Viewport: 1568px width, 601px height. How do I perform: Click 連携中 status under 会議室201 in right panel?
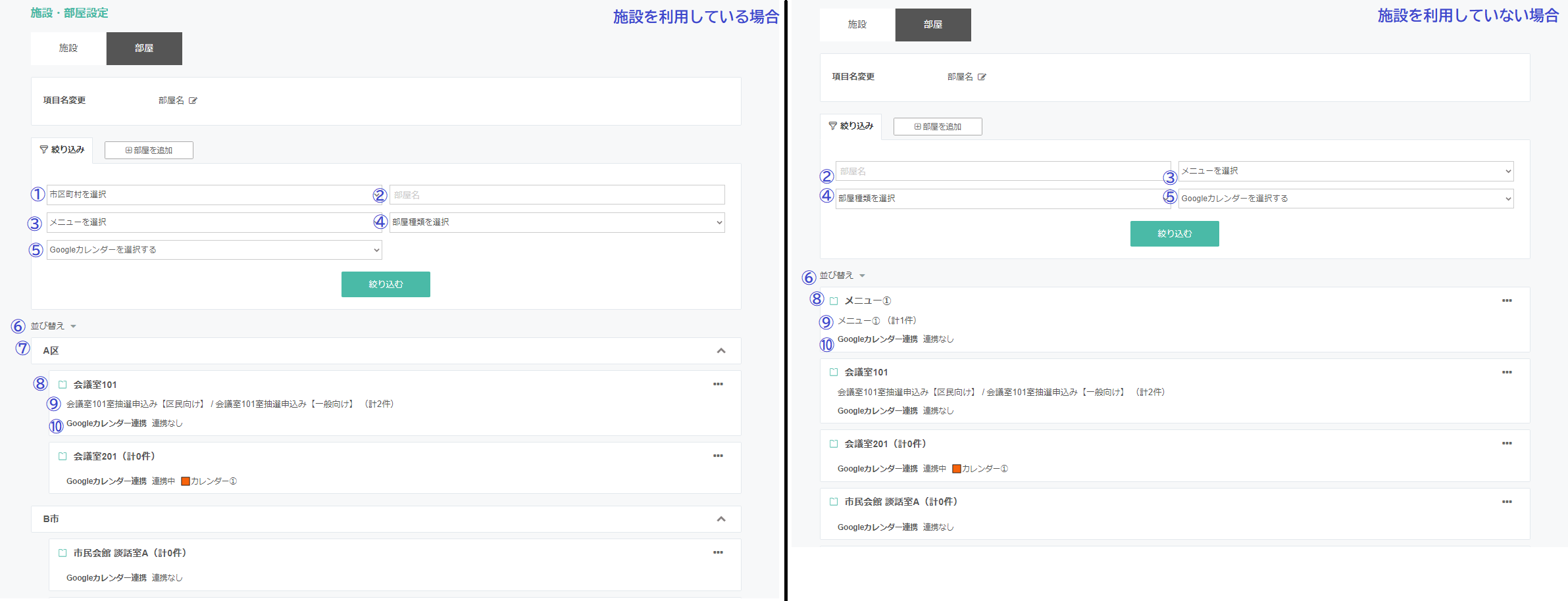pyautogui.click(x=934, y=469)
